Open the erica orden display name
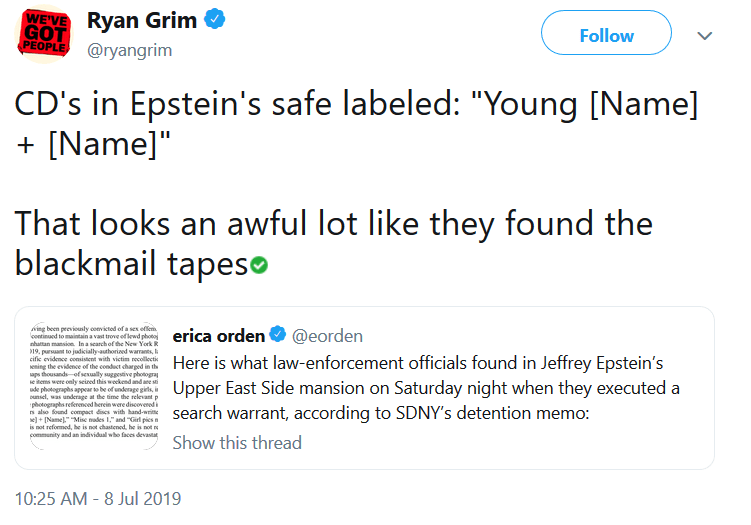Viewport: 751px width, 525px height. coord(218,336)
